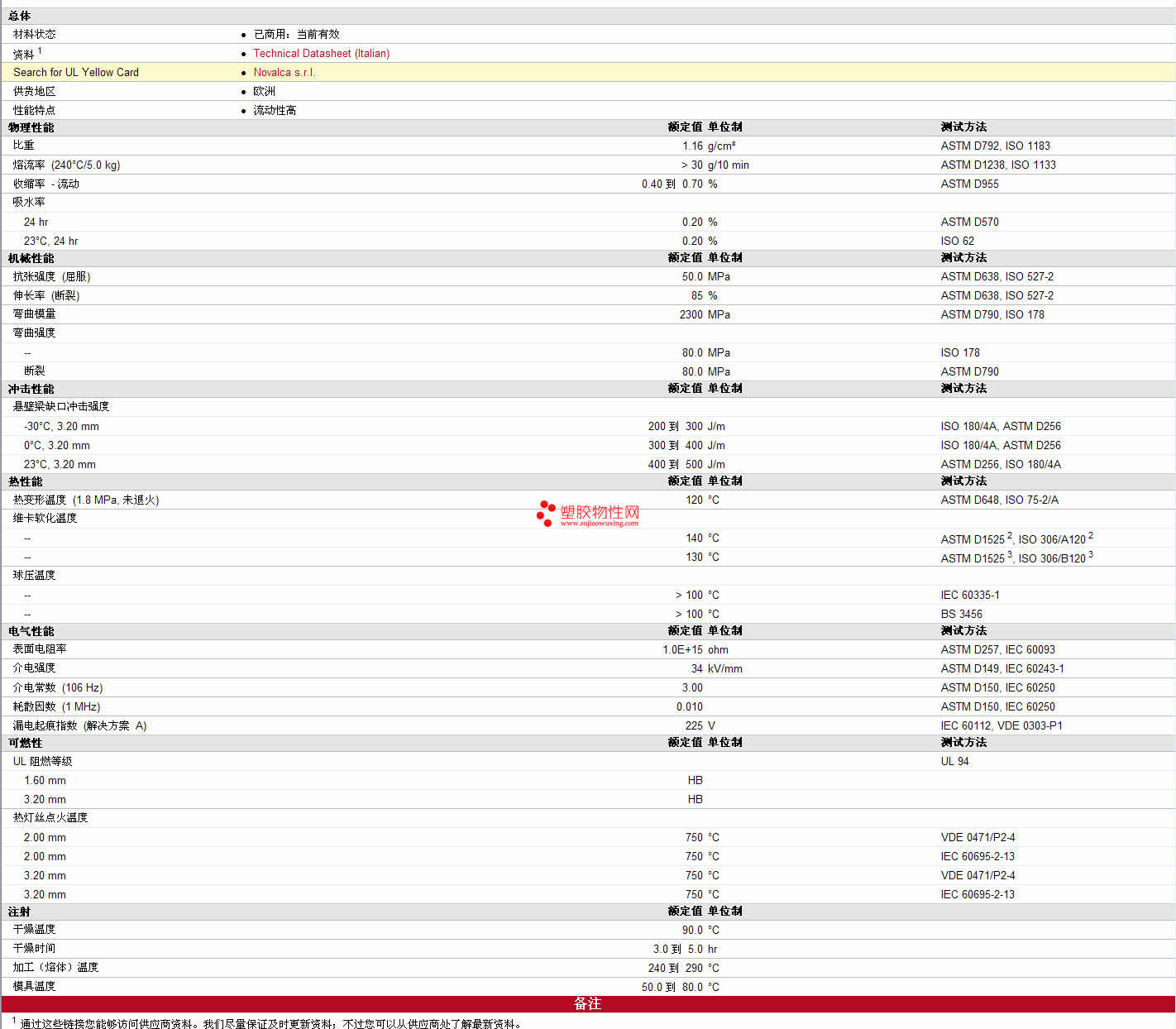
Task: Click the 85 % elongation value
Action: pyautogui.click(x=705, y=296)
